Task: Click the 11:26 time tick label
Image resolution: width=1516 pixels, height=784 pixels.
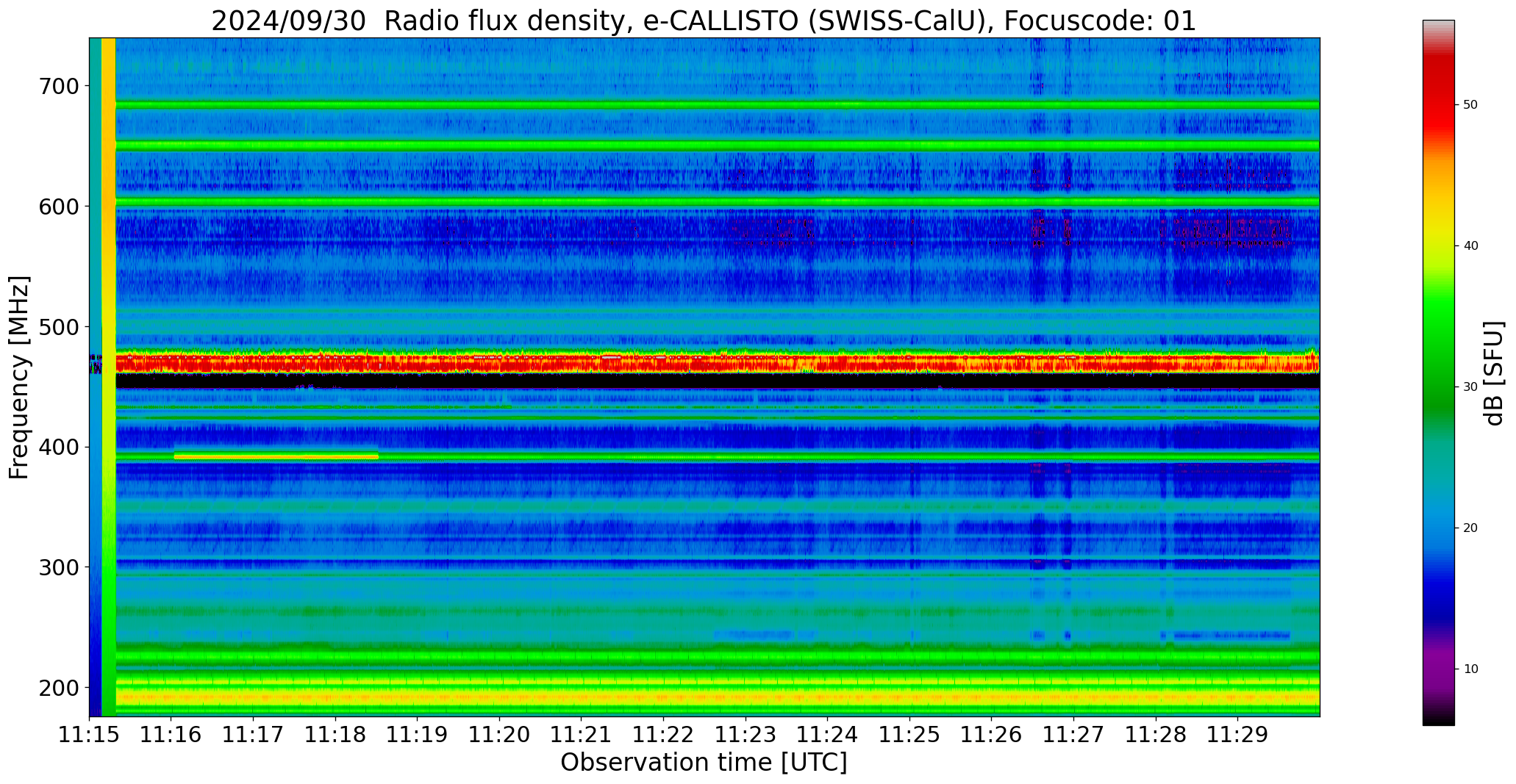Action: click(x=992, y=735)
